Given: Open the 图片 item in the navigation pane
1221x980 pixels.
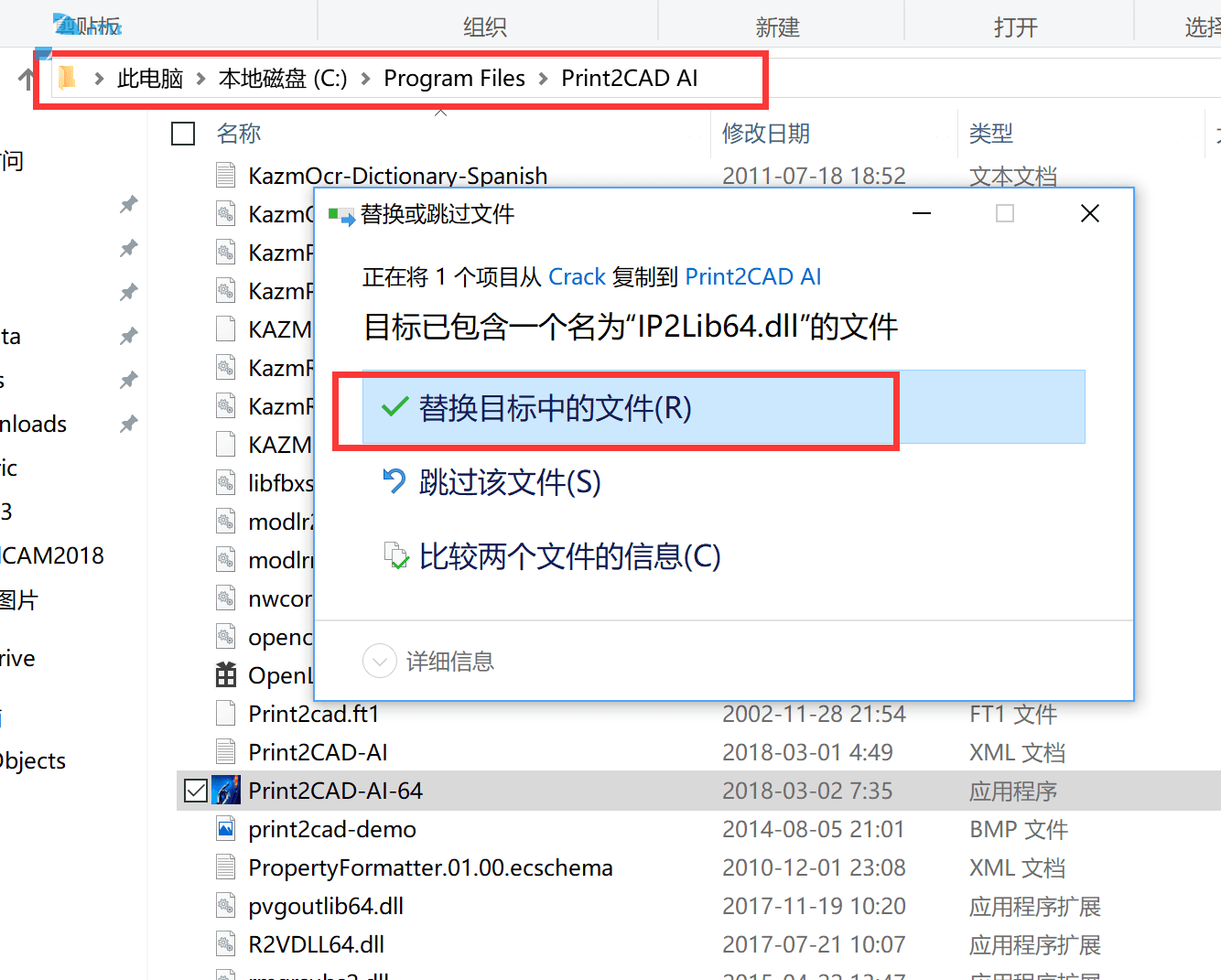Looking at the screenshot, I should tap(19, 600).
